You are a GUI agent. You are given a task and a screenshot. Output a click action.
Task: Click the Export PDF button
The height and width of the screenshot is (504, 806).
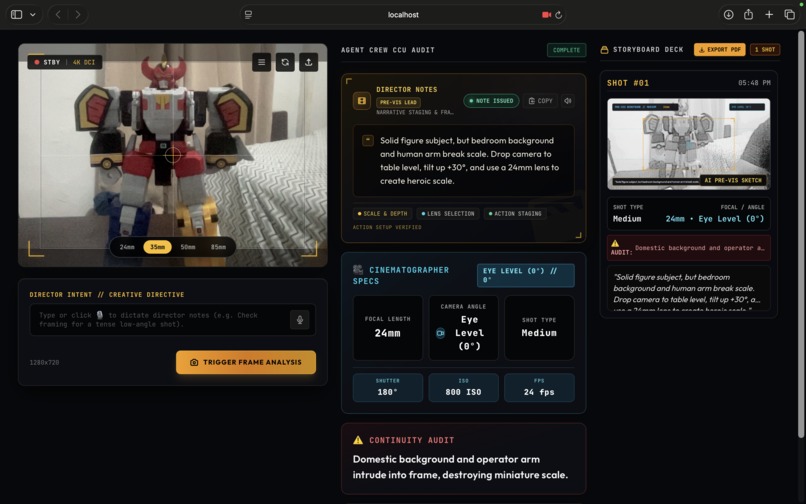click(719, 49)
